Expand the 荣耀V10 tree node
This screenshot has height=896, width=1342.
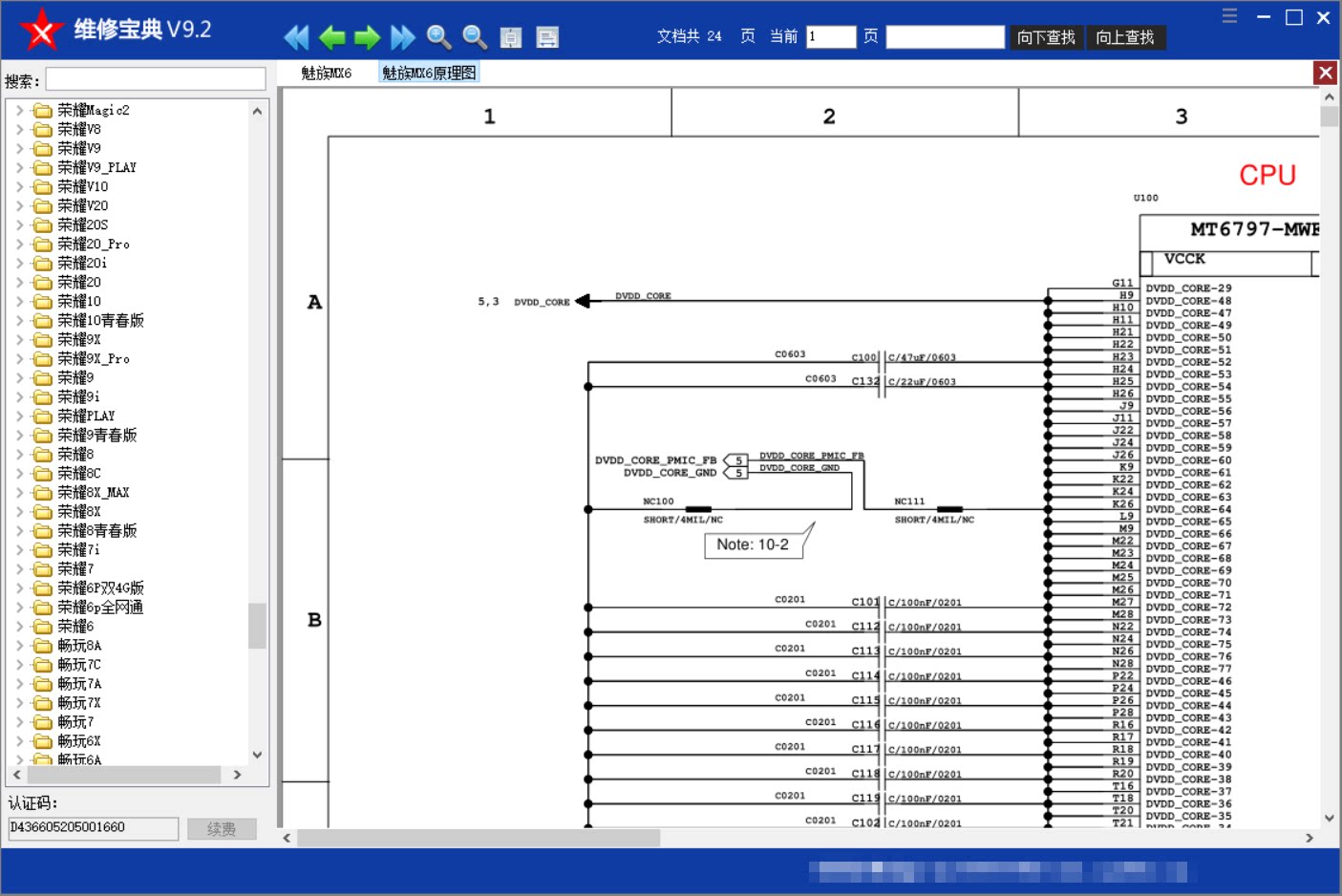(19, 186)
